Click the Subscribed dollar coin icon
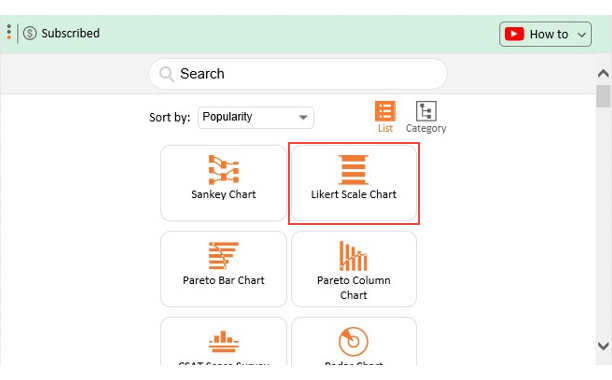This screenshot has width=612, height=380. tap(30, 33)
